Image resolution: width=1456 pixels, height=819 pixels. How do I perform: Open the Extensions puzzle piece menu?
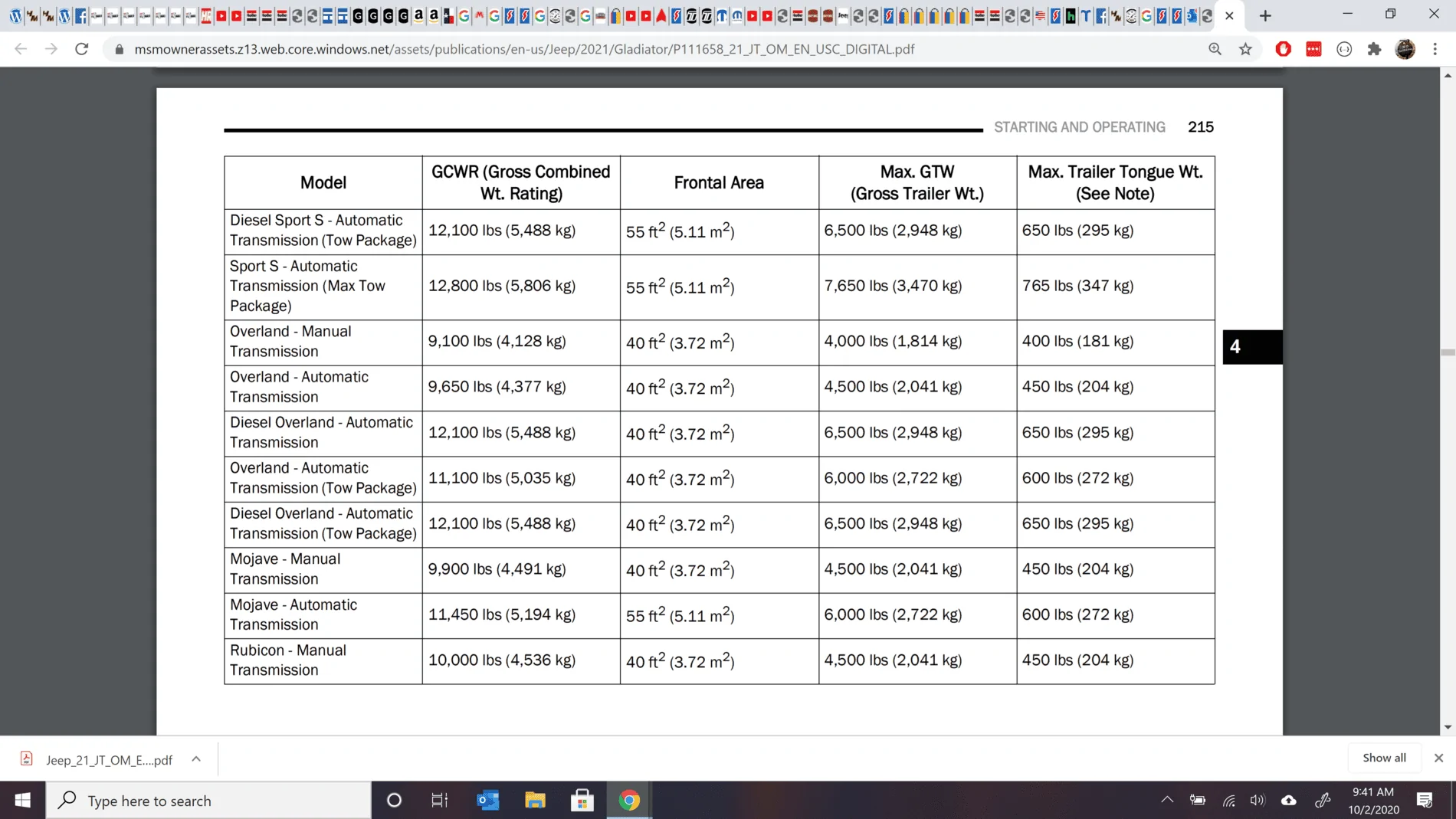click(1375, 49)
